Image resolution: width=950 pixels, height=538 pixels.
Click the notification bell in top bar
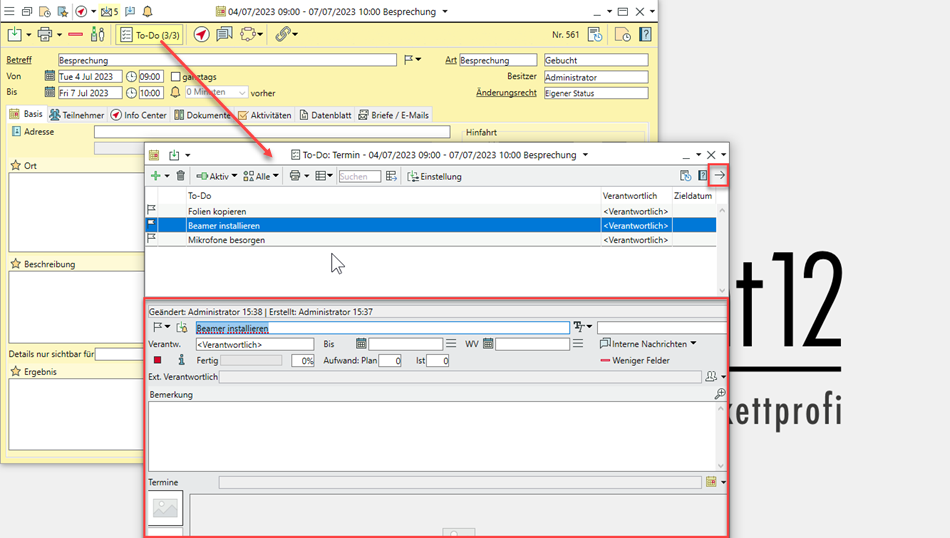[x=148, y=11]
